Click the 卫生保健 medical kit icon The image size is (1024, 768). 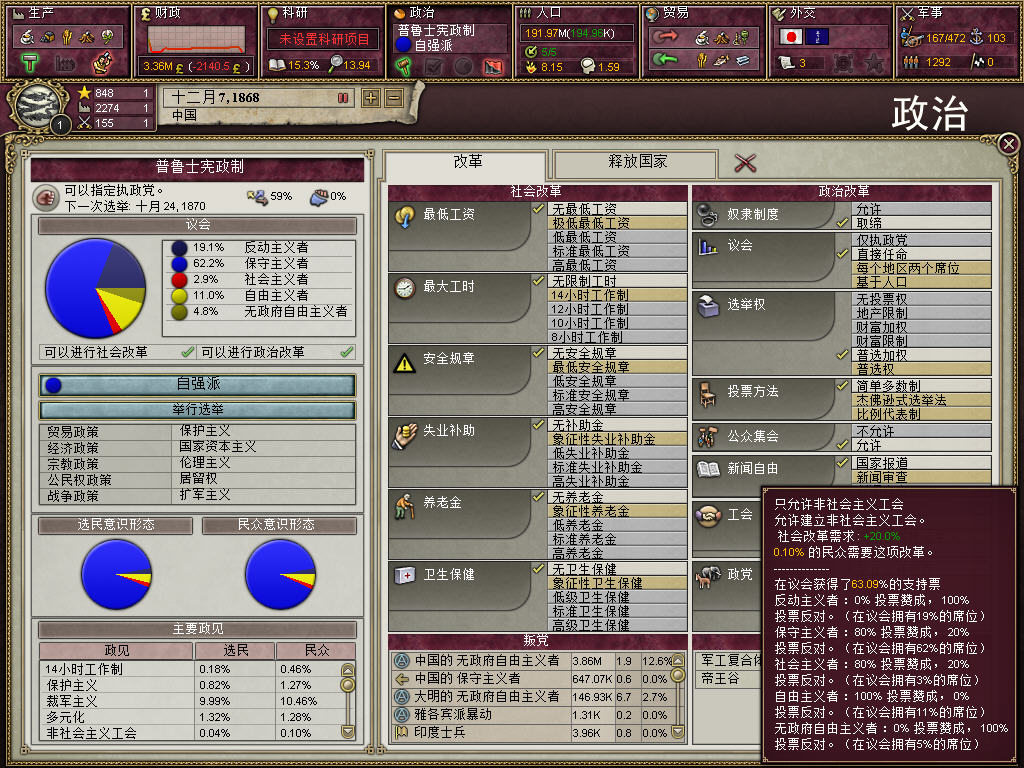(x=405, y=575)
